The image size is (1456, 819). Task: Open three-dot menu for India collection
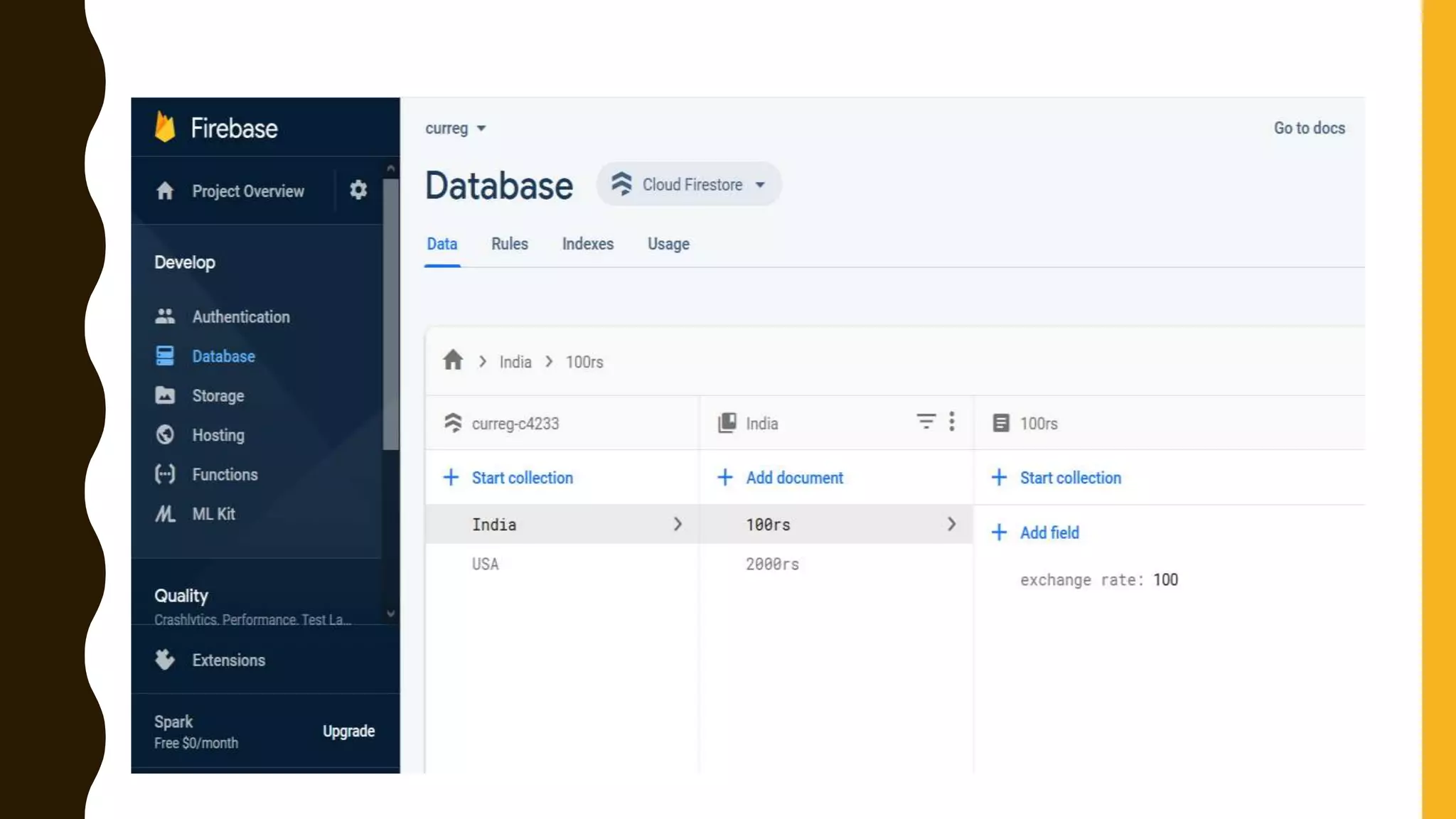952,422
